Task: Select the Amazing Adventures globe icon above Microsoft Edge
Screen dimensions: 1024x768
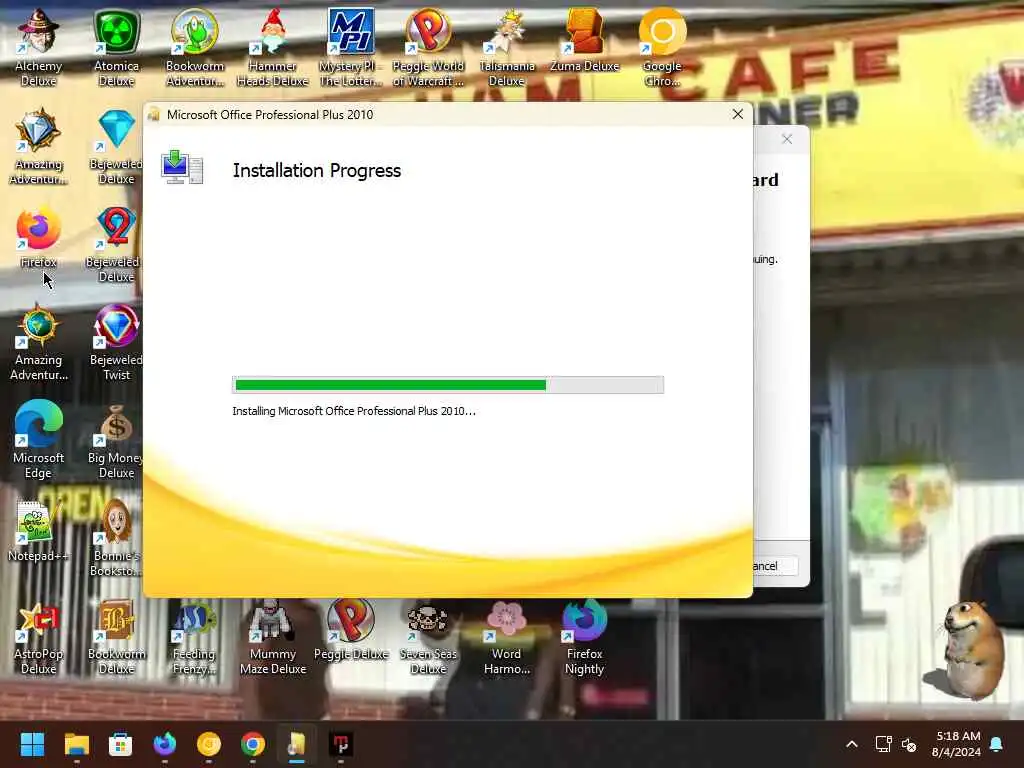Action: click(x=39, y=342)
